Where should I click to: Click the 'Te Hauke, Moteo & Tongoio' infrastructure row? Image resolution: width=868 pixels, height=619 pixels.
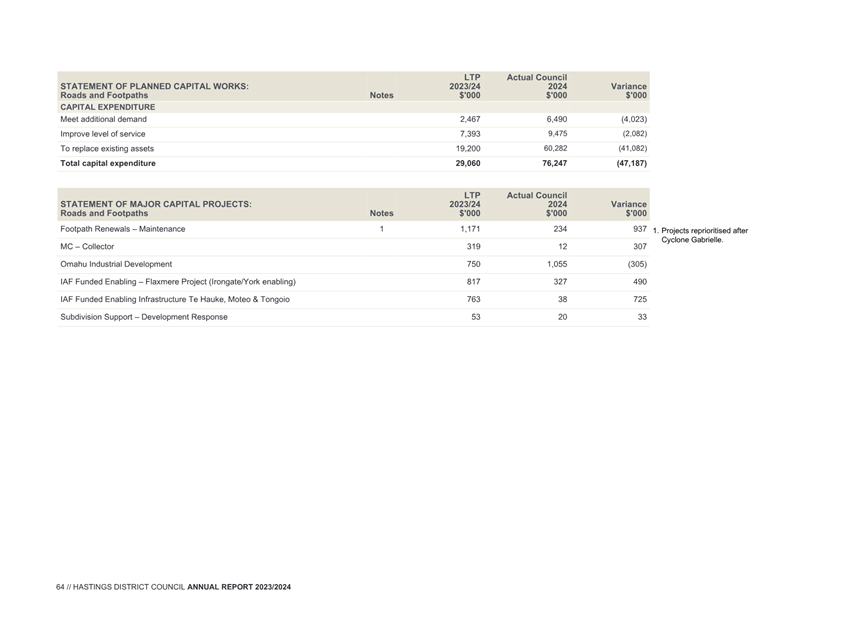(x=353, y=300)
